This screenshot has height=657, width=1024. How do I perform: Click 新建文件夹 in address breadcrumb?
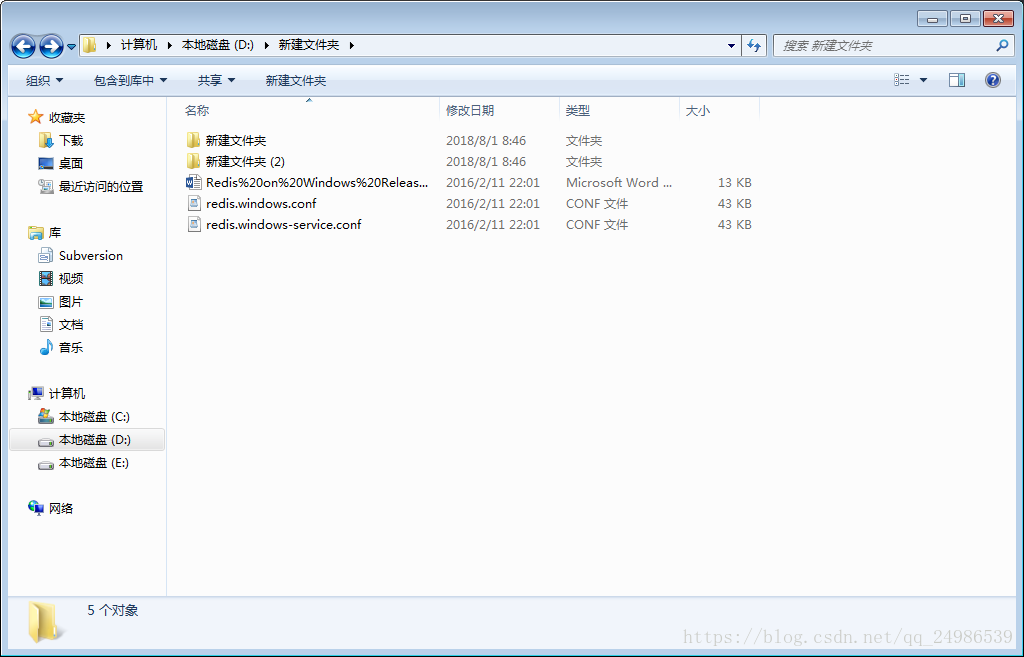[309, 45]
